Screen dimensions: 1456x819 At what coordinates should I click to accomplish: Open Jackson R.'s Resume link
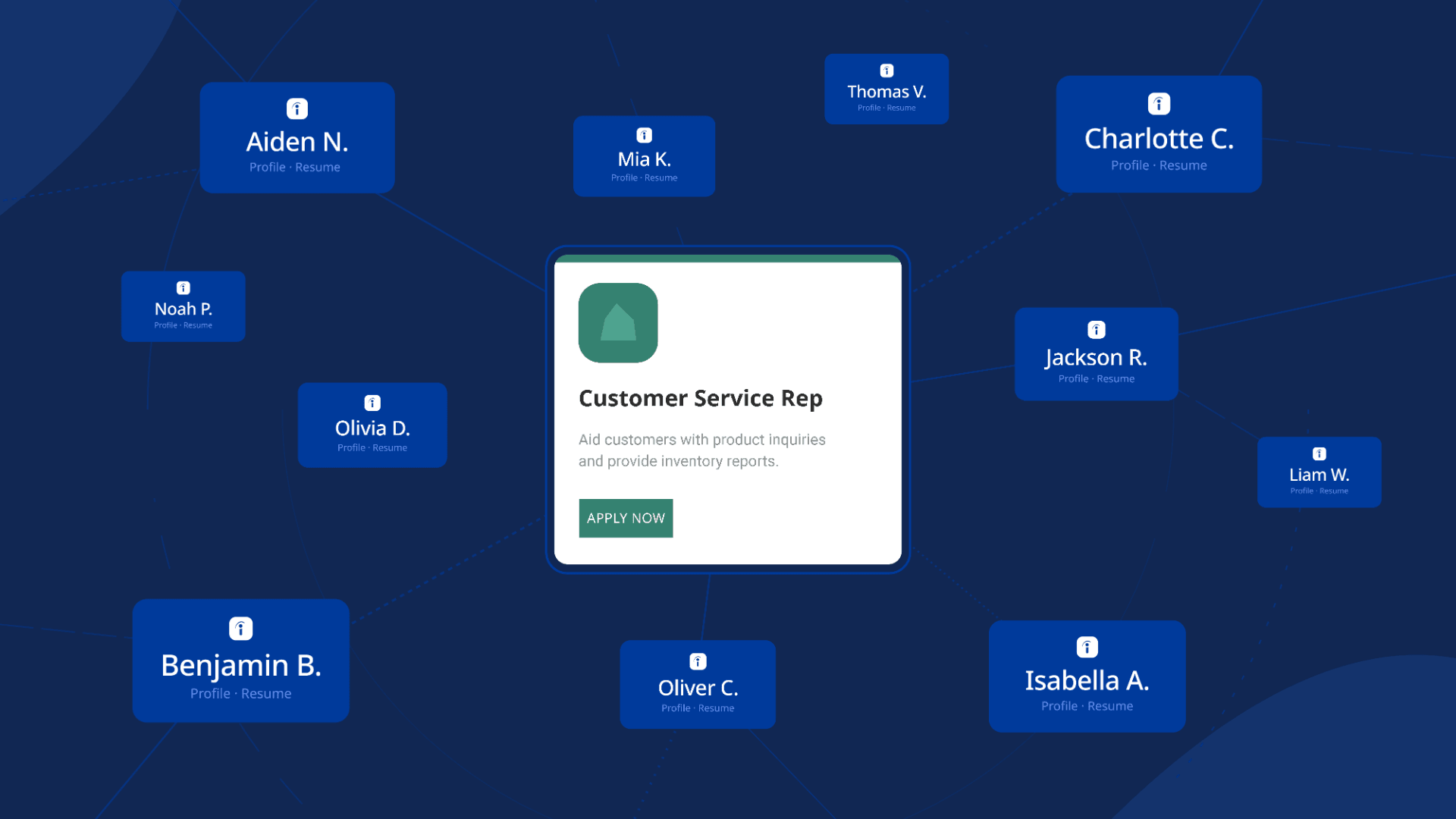coord(1116,378)
